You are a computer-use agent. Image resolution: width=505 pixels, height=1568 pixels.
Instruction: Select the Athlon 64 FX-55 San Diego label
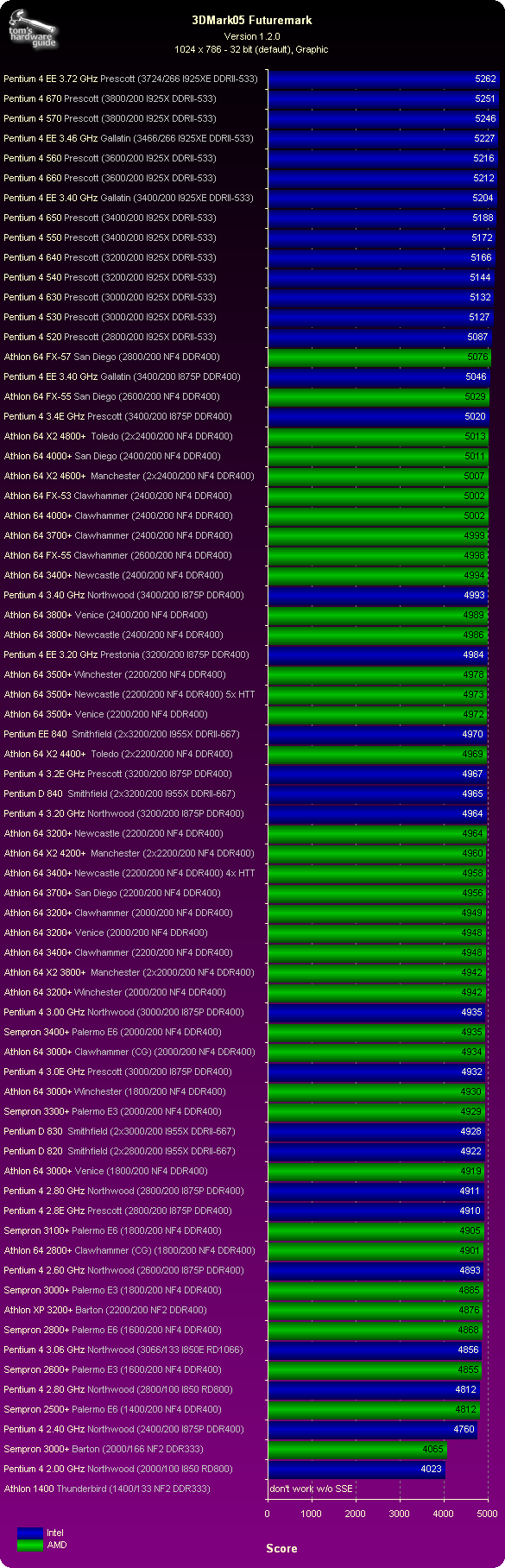[x=112, y=396]
